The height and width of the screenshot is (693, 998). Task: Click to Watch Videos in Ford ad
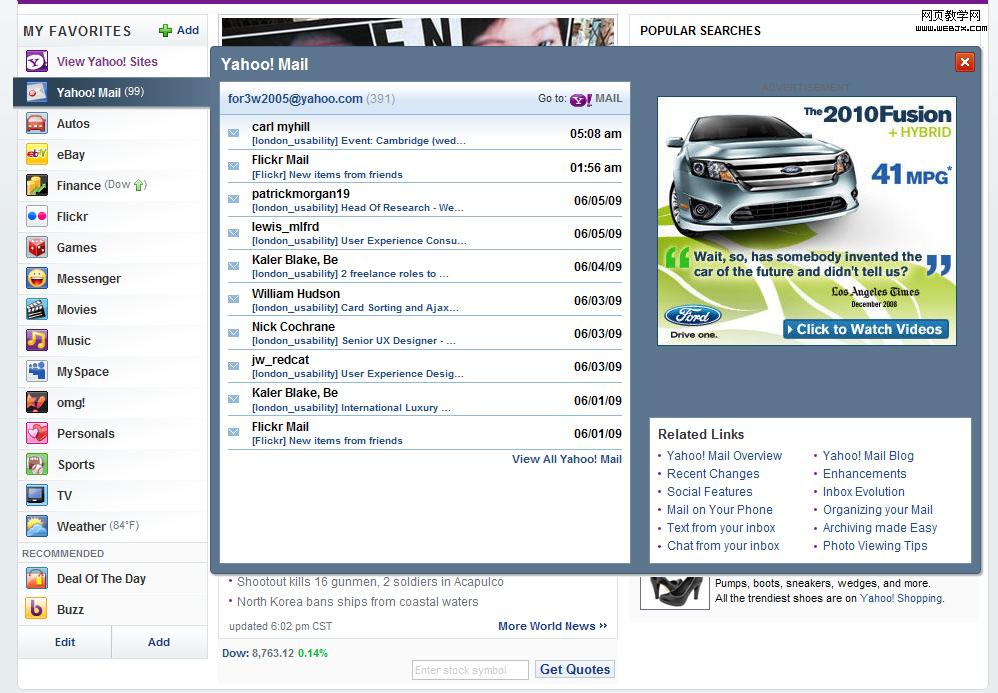[x=866, y=329]
